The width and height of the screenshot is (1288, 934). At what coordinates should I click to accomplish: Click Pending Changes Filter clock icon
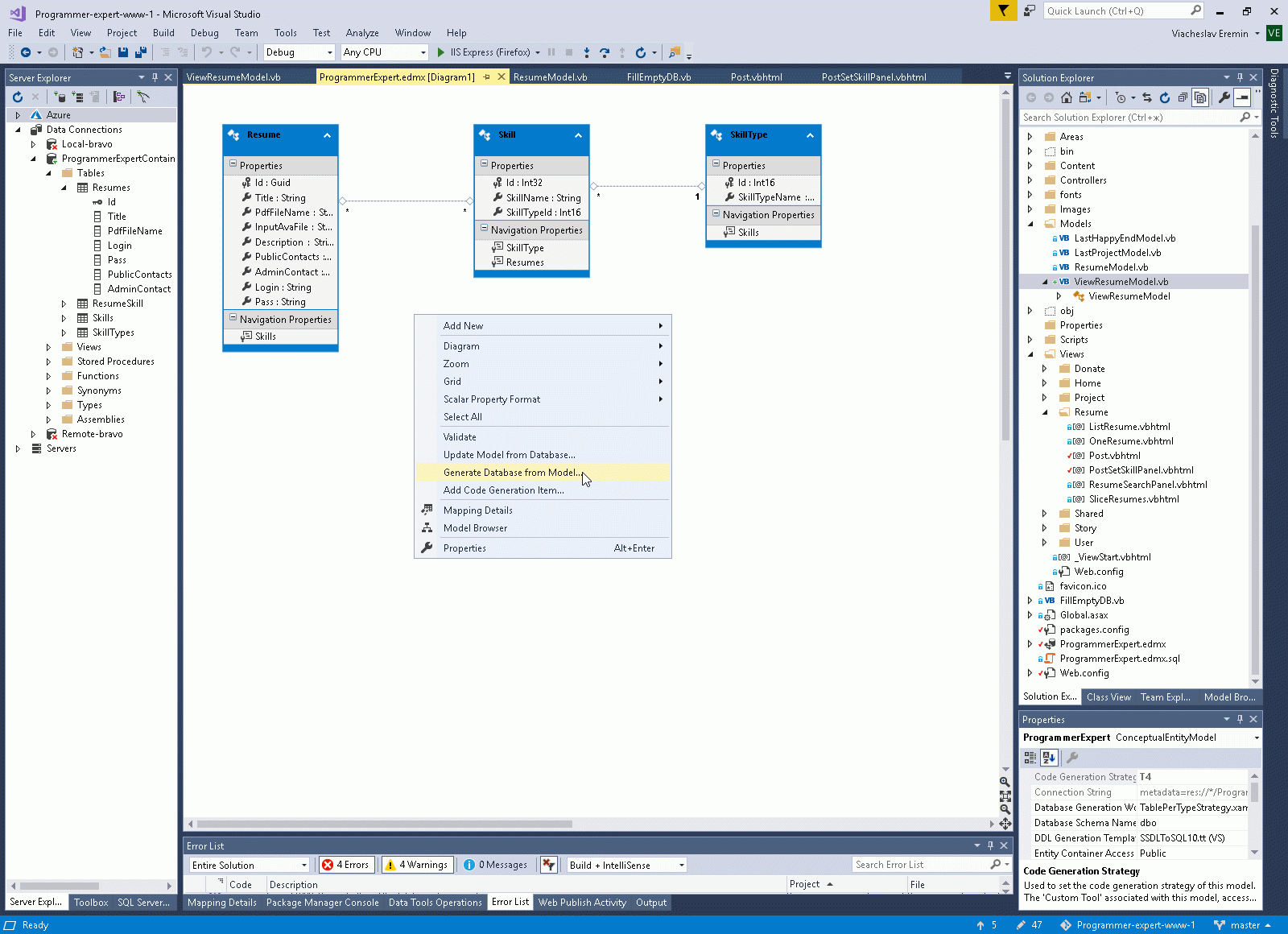[x=1121, y=97]
